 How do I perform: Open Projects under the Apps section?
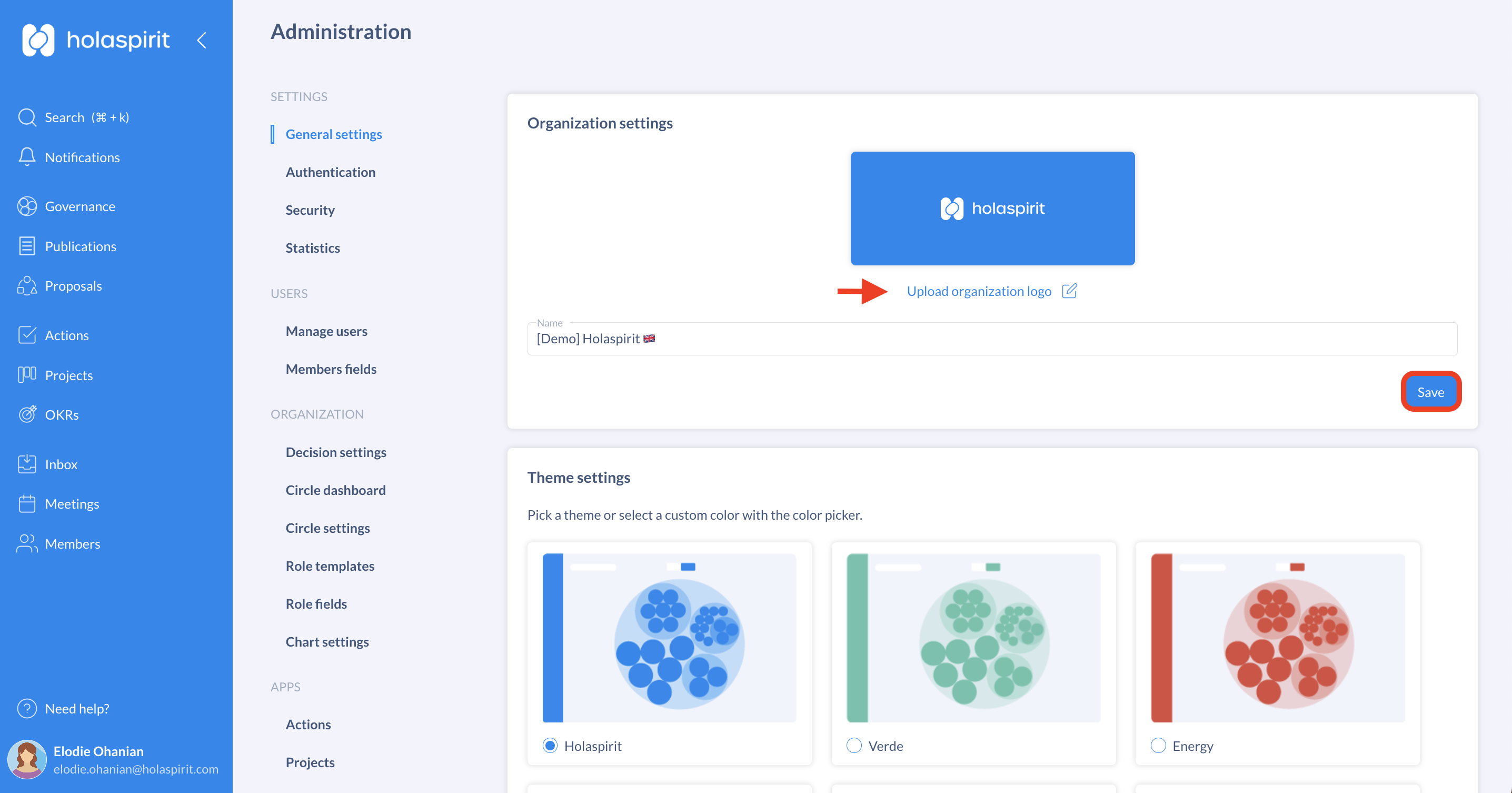coord(310,762)
